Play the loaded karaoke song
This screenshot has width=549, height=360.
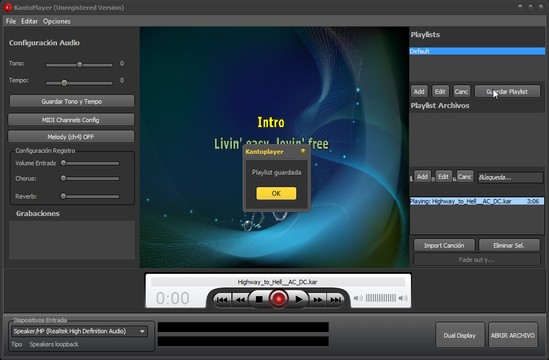[299, 299]
